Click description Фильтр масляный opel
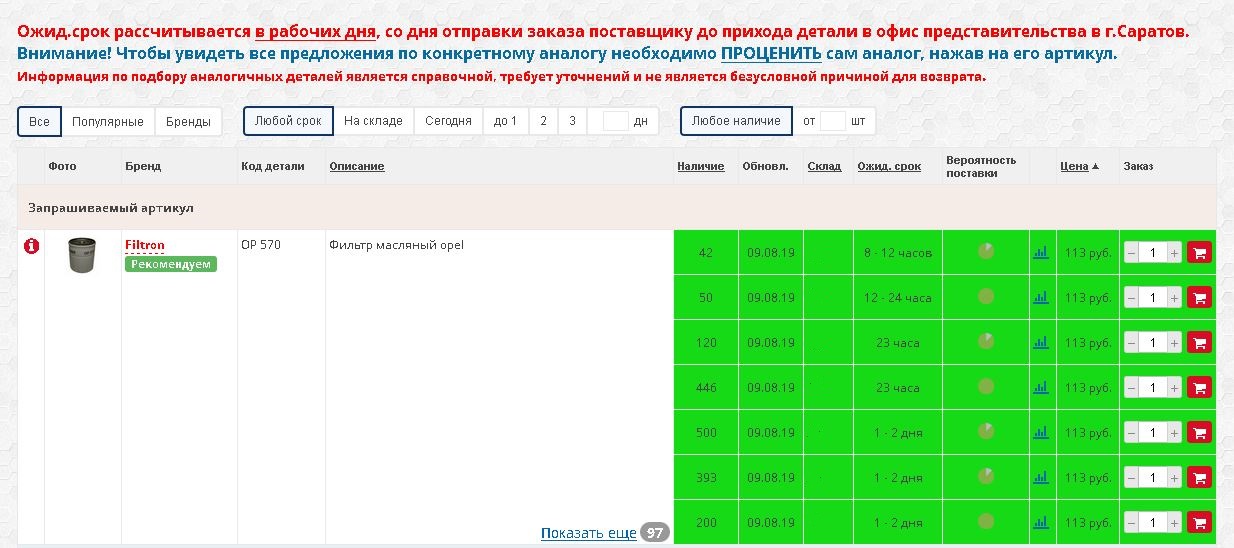This screenshot has width=1234, height=548. coord(396,245)
